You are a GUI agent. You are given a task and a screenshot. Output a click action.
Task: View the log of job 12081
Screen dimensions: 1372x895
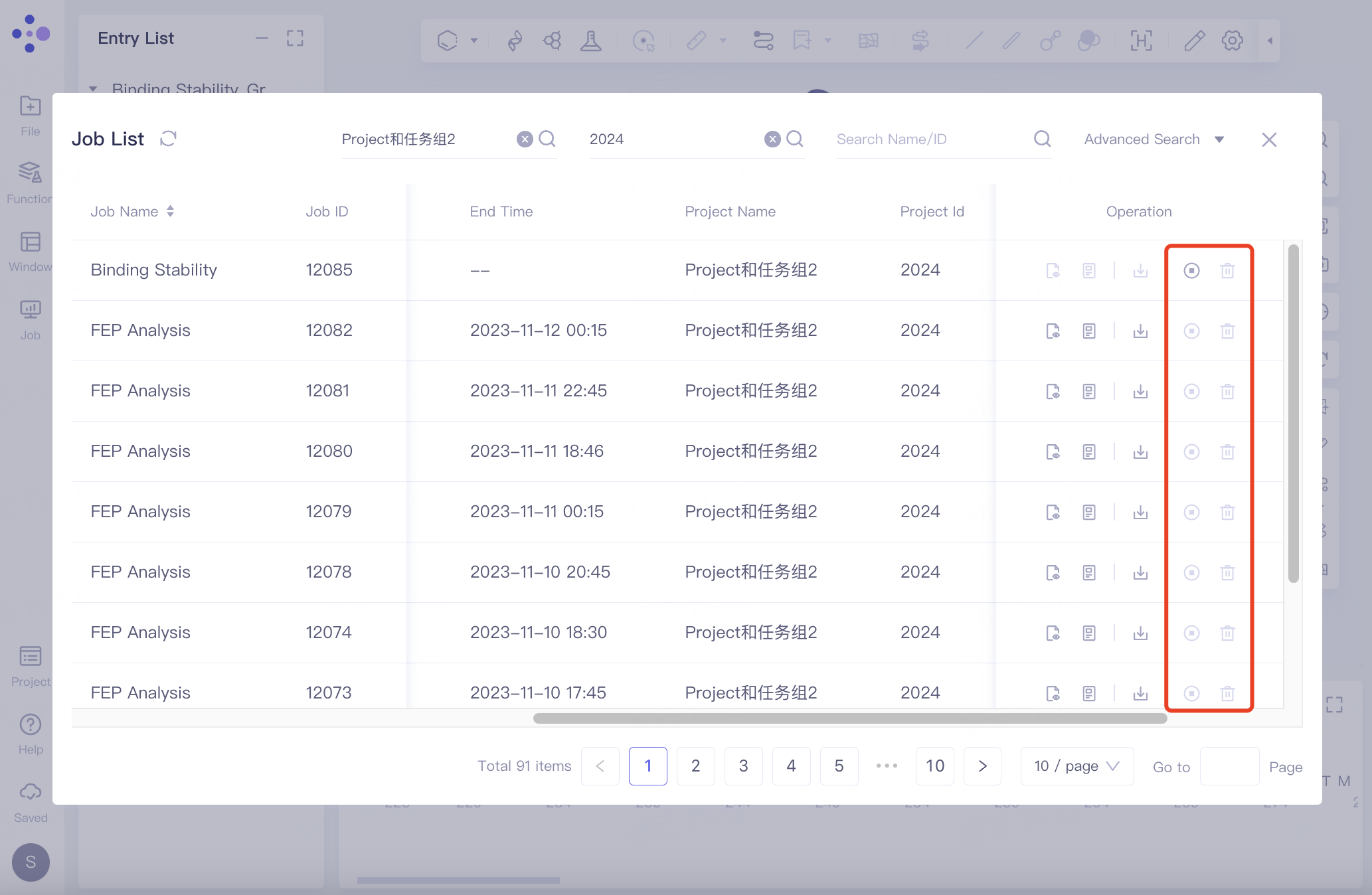tap(1089, 391)
